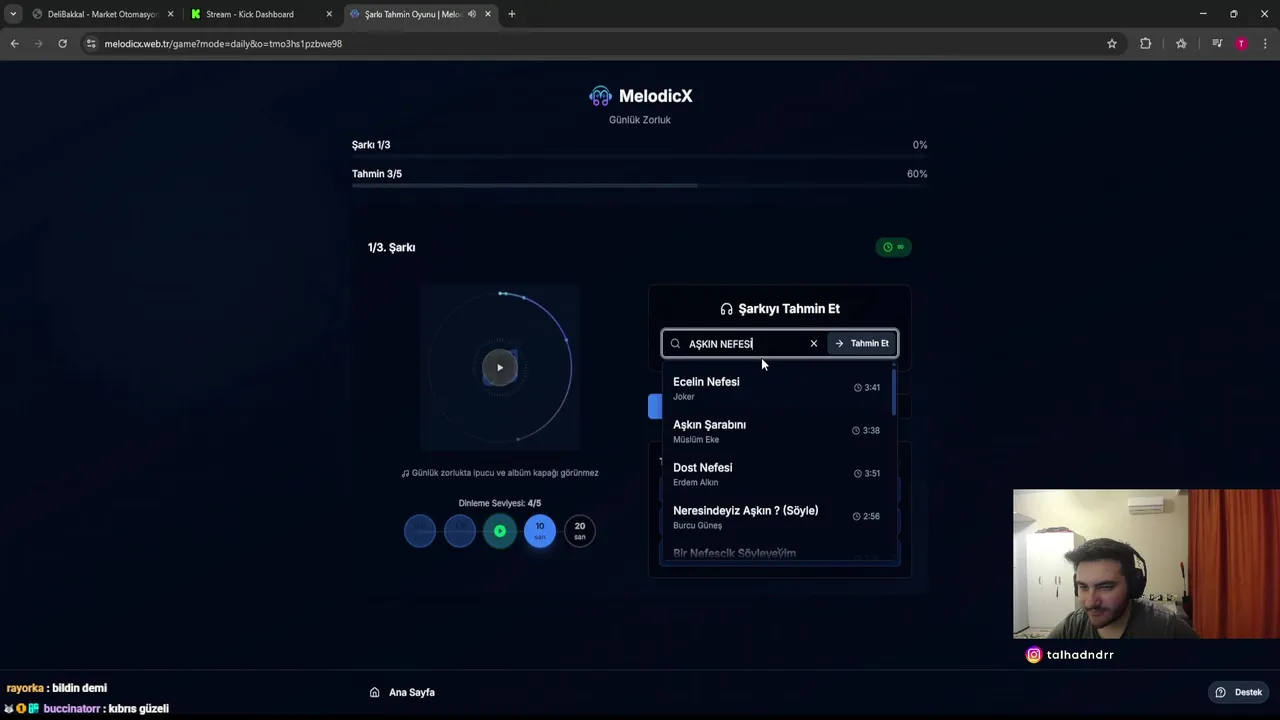Reload the current page
This screenshot has width=1280, height=720.
(63, 44)
